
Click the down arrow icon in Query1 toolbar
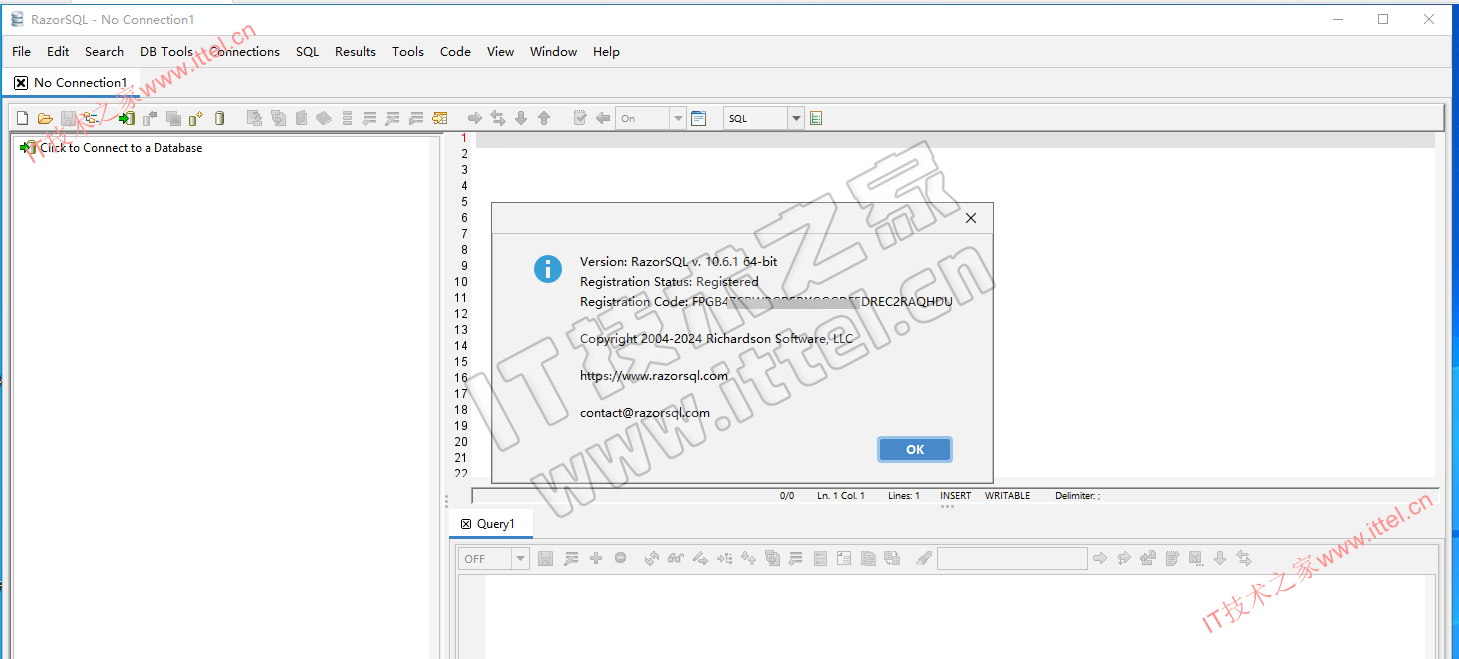click(x=1220, y=558)
